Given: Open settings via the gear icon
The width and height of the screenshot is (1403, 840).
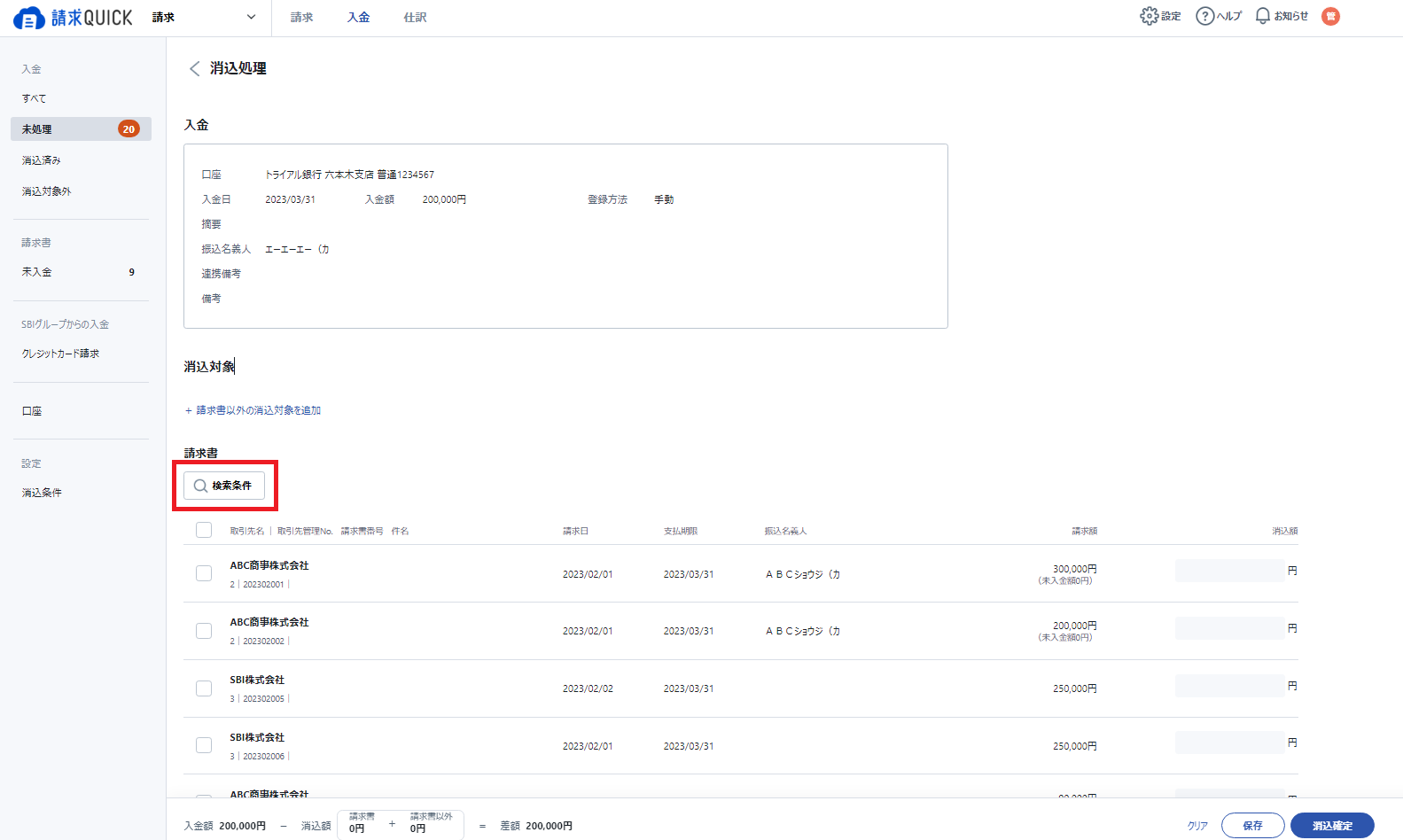Looking at the screenshot, I should coord(1149,16).
